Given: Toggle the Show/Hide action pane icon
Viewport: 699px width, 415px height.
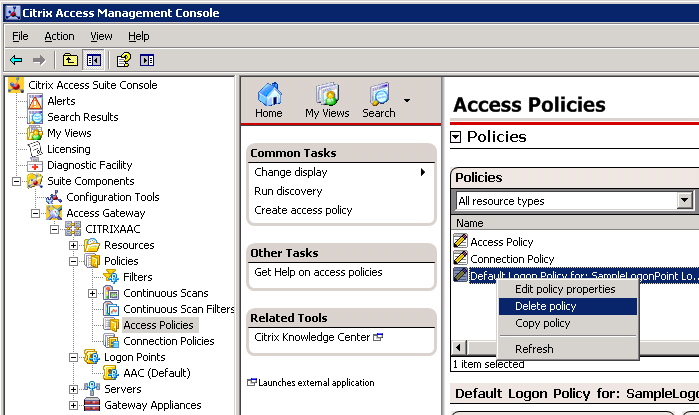Looking at the screenshot, I should click(x=147, y=60).
